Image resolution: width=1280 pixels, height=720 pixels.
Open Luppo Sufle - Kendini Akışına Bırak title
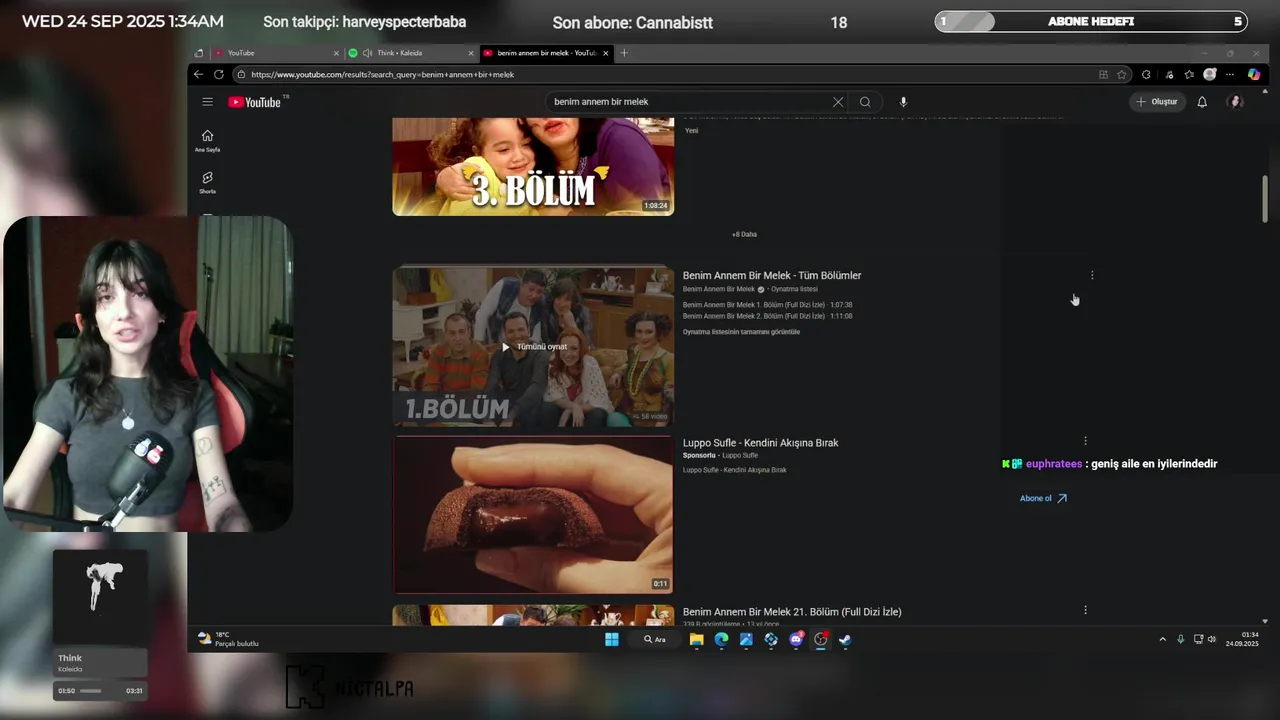pyautogui.click(x=760, y=443)
